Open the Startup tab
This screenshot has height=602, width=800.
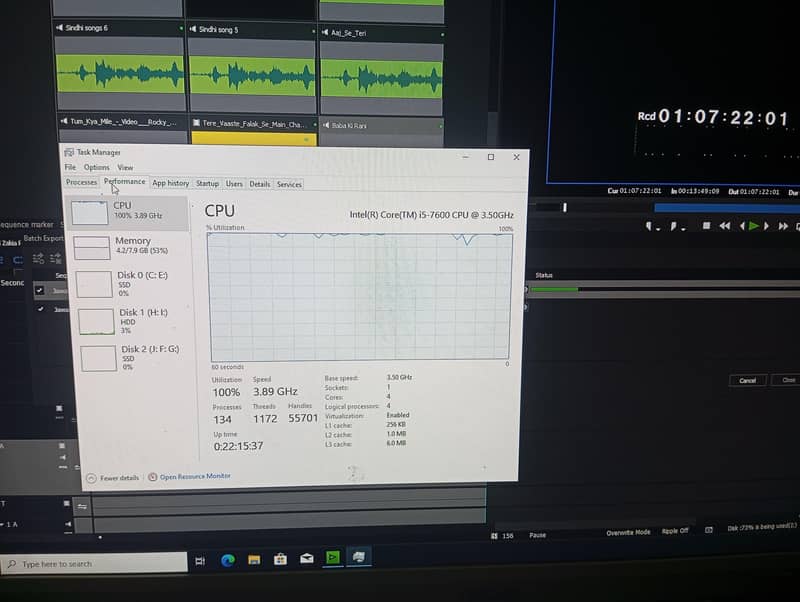click(x=207, y=184)
